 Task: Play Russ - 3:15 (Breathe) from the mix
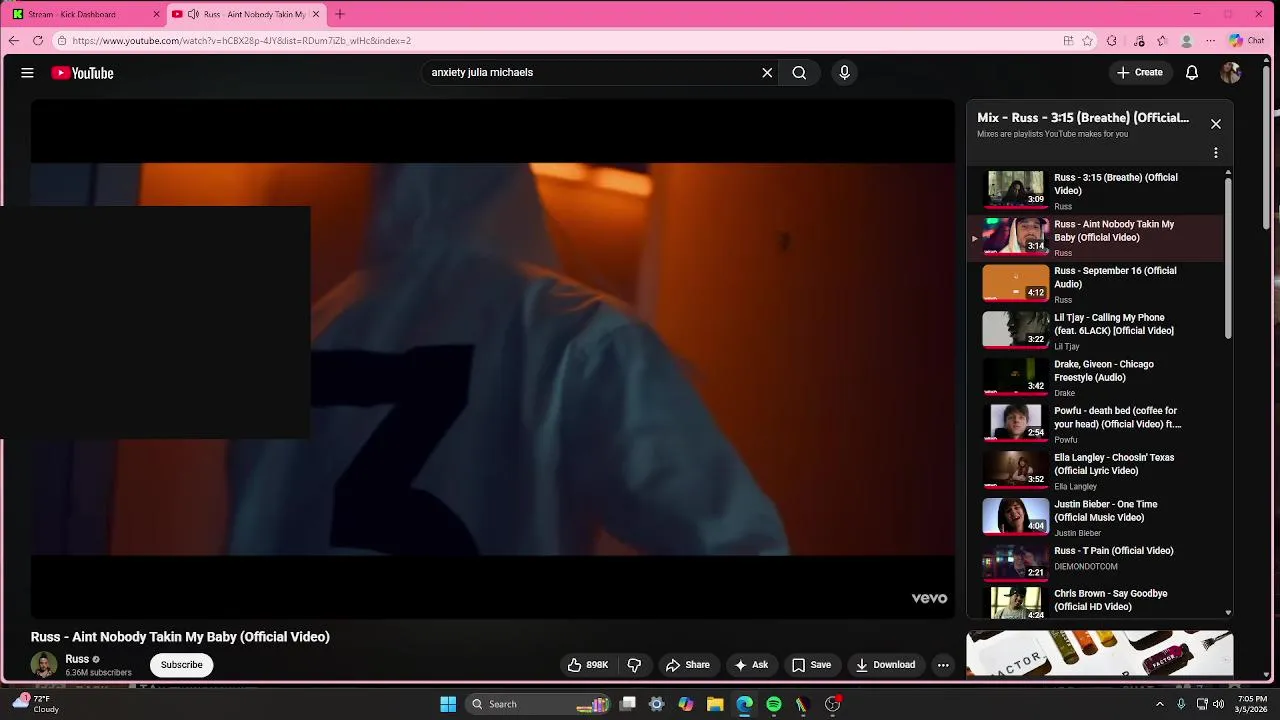coord(1096,191)
